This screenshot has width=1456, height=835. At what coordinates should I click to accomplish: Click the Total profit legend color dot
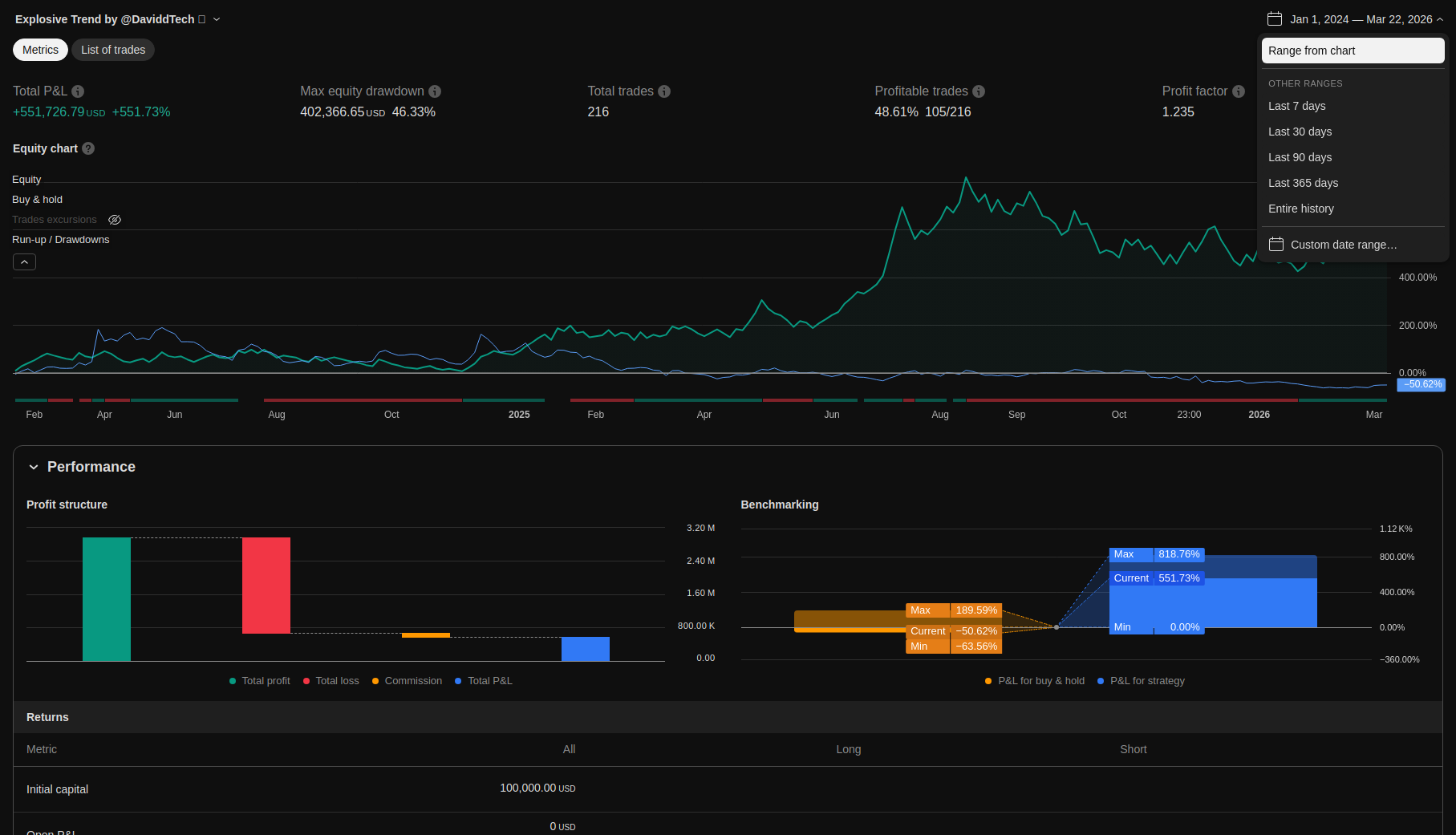[233, 681]
